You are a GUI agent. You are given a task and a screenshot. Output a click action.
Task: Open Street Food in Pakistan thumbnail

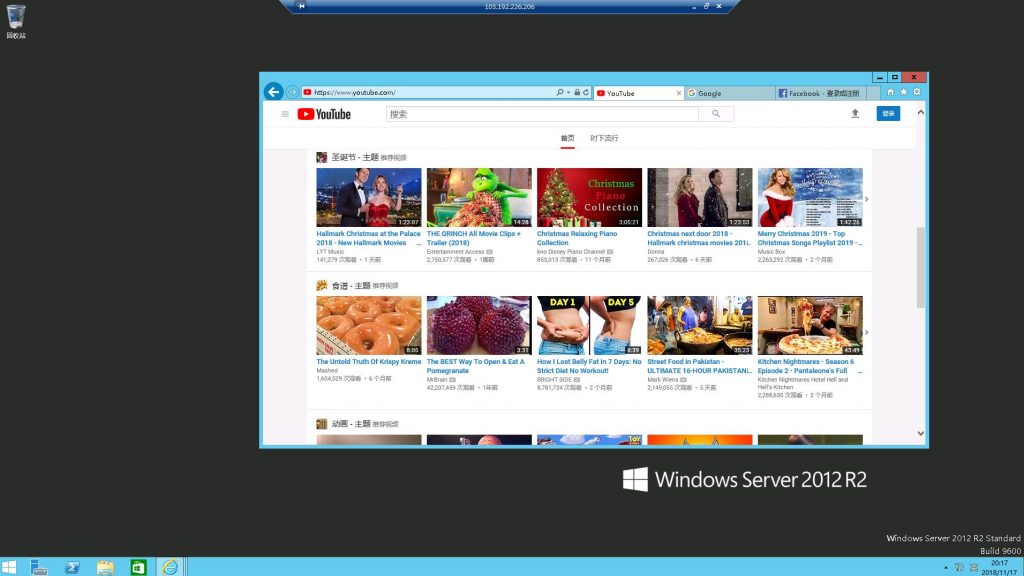(x=700, y=325)
